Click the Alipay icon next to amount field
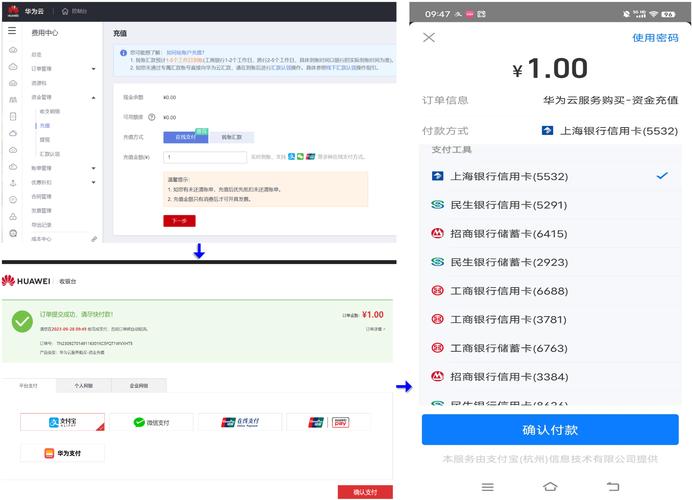 pos(291,156)
